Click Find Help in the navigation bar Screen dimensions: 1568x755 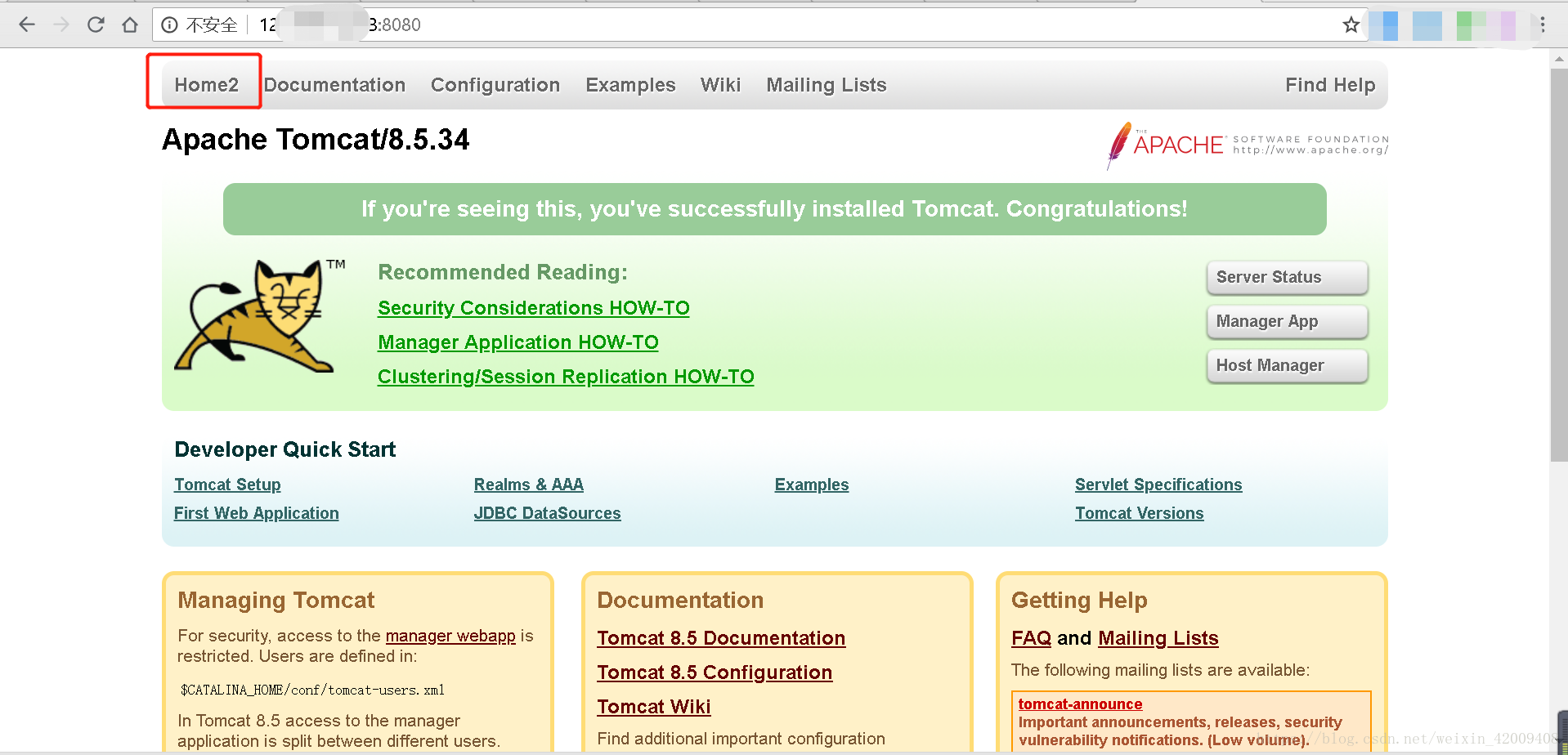click(x=1330, y=85)
